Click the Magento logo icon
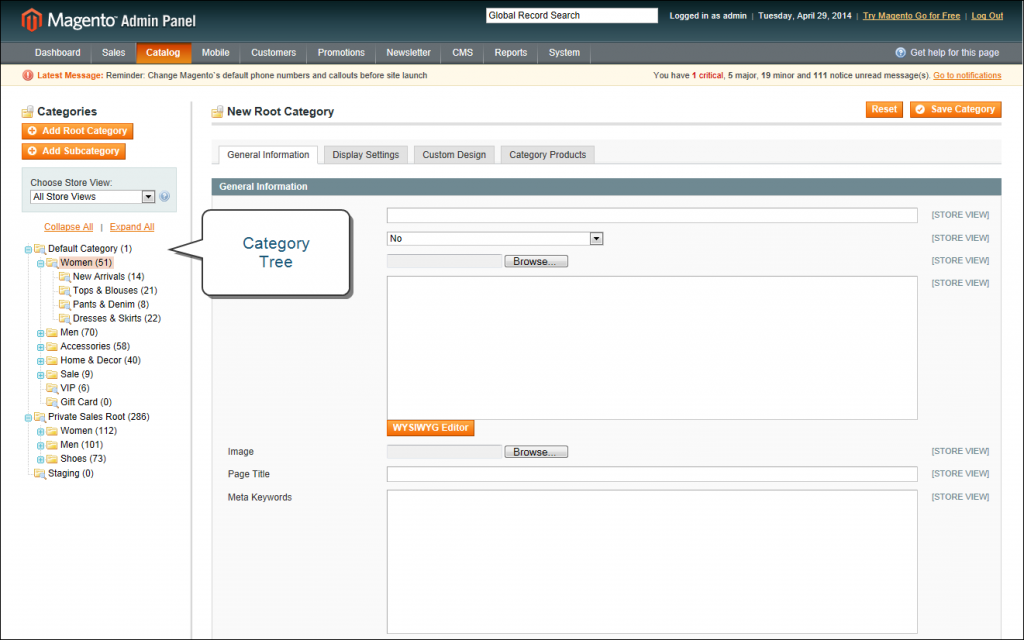 click(31, 19)
